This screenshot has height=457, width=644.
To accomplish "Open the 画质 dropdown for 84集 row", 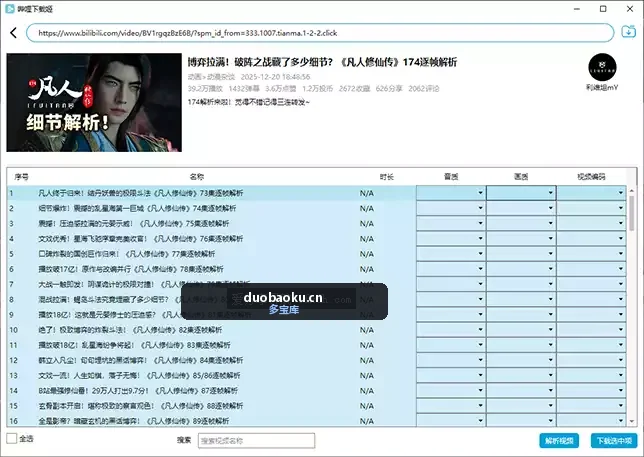I will [521, 360].
